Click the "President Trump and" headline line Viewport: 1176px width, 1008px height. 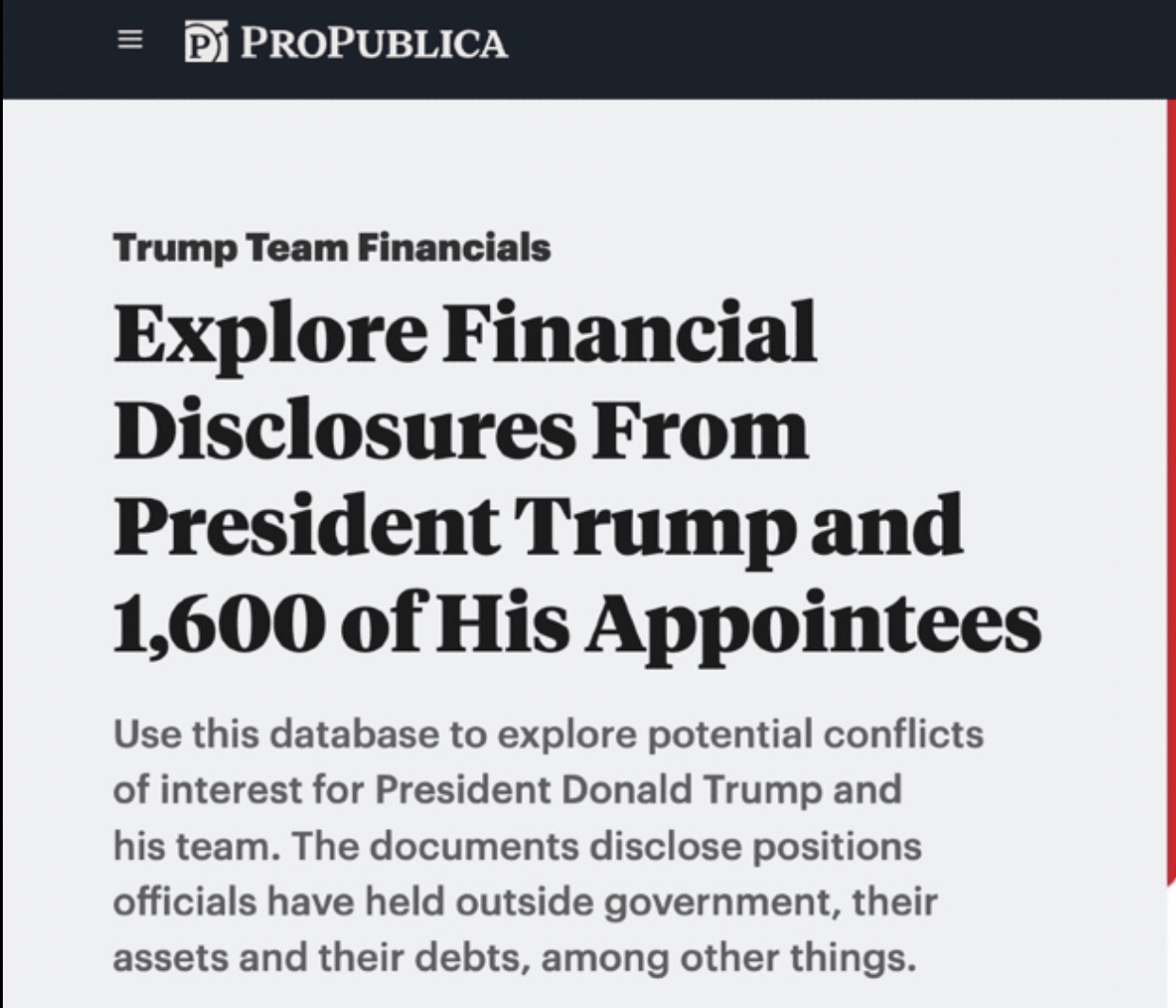[537, 526]
